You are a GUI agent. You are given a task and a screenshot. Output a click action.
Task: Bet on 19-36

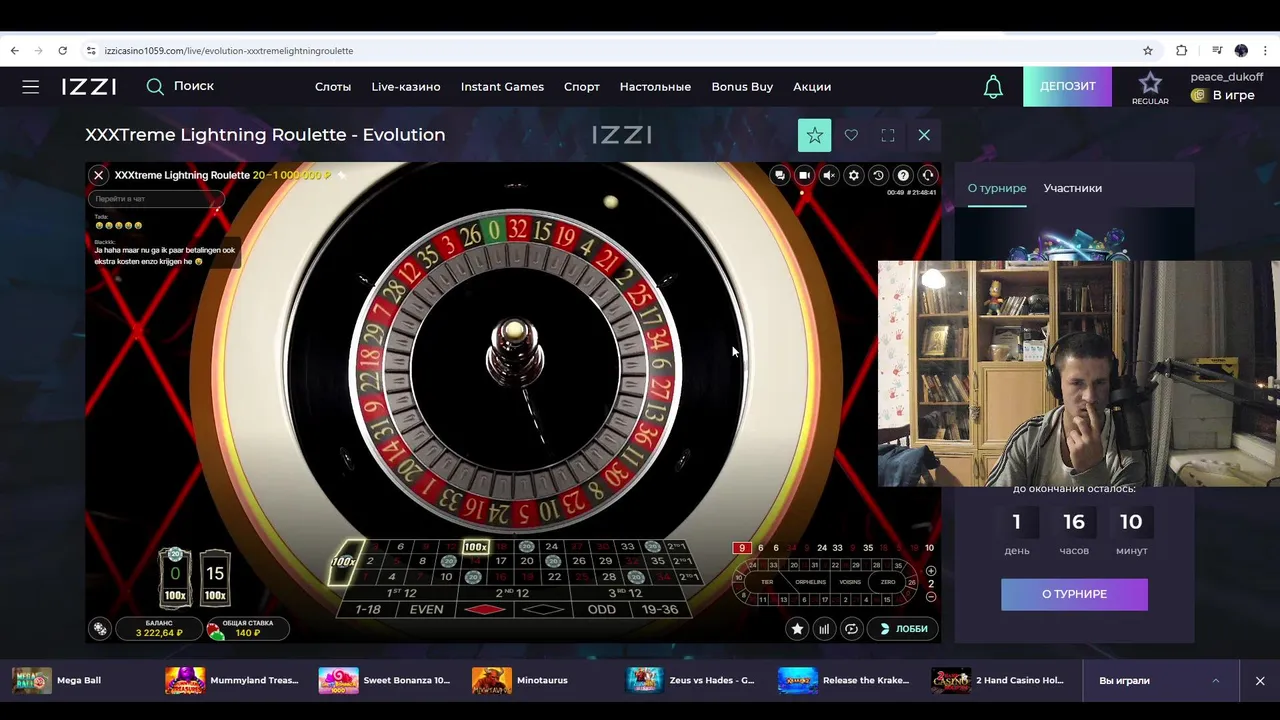coord(660,609)
